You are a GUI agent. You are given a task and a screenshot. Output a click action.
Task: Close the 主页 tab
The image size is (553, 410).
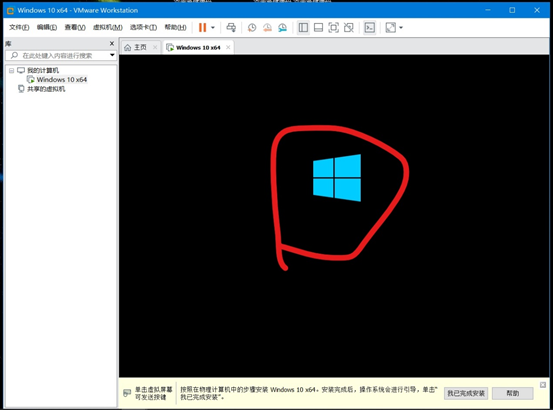click(155, 47)
